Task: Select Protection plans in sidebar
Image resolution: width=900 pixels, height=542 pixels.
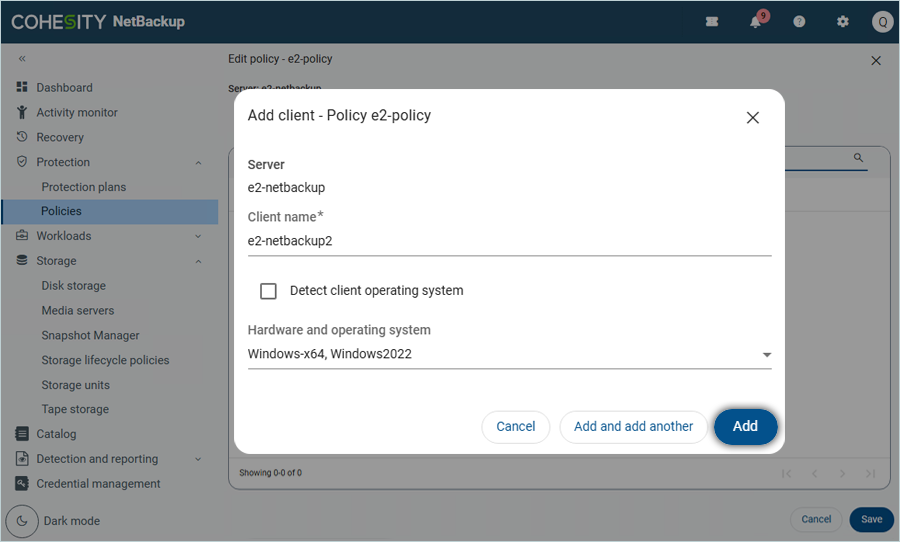Action: (x=84, y=187)
